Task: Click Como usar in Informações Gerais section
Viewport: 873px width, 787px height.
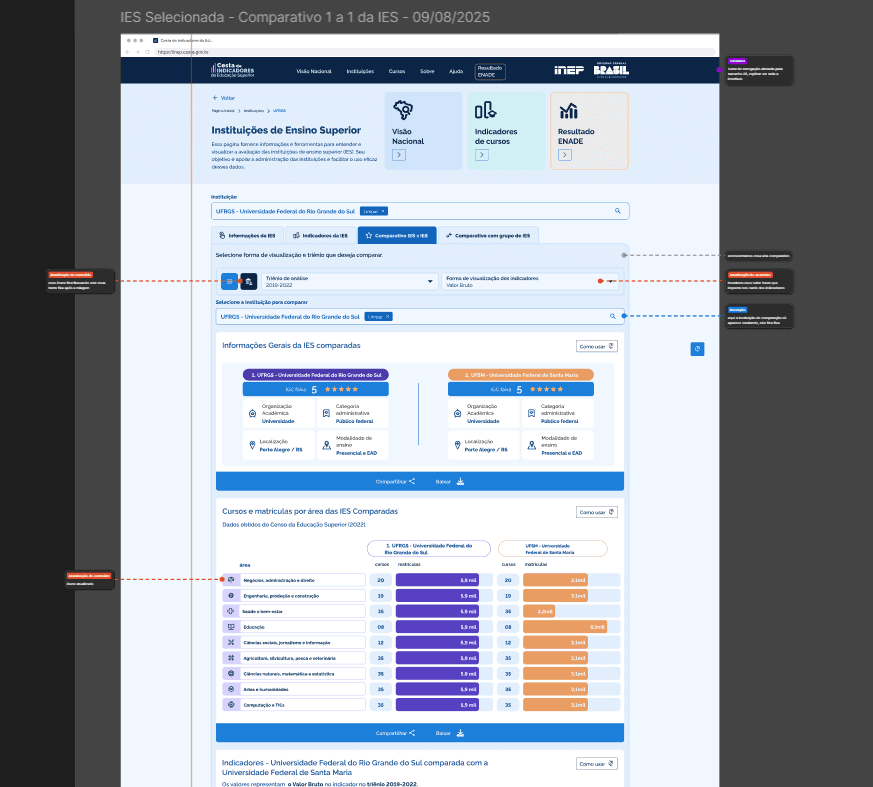Action: pyautogui.click(x=596, y=346)
